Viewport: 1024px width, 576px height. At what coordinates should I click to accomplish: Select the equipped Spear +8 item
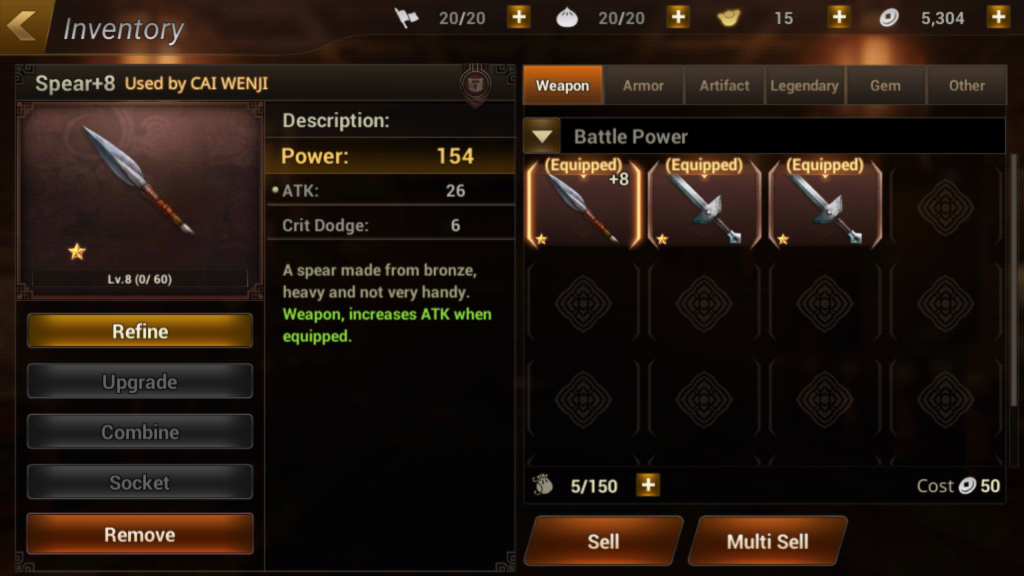coord(583,202)
